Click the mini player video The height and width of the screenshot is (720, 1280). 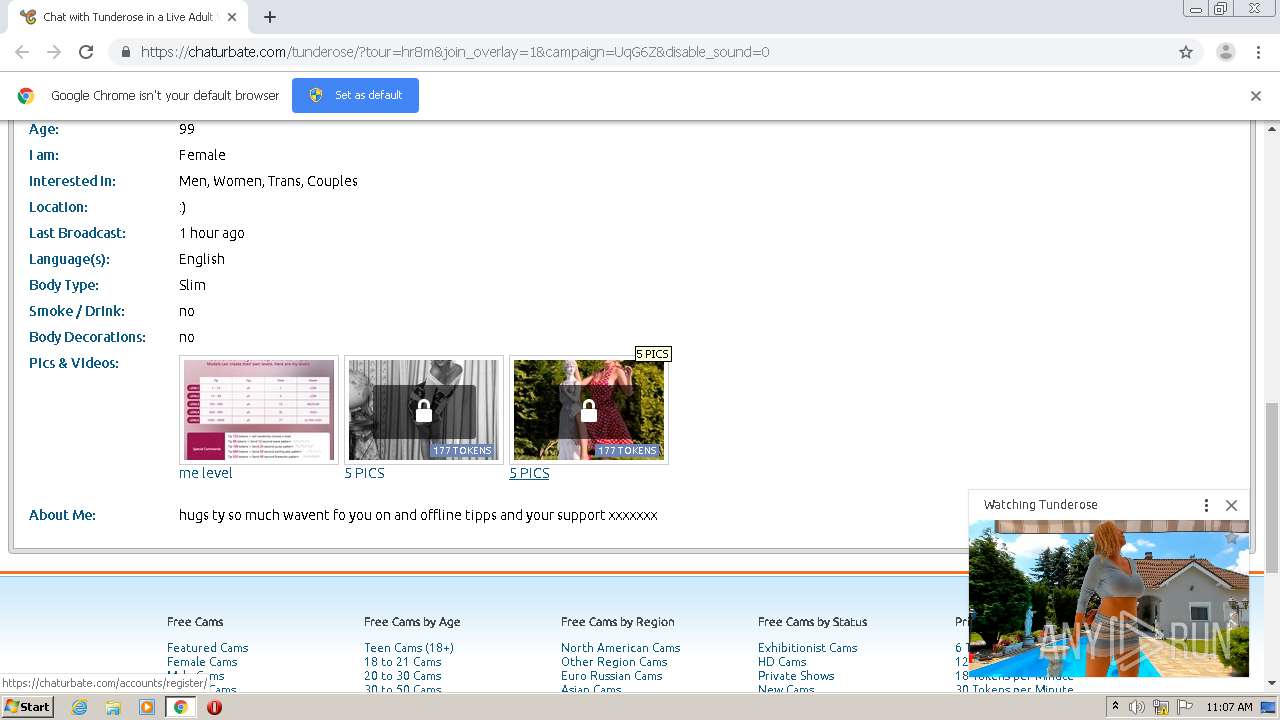click(1108, 598)
